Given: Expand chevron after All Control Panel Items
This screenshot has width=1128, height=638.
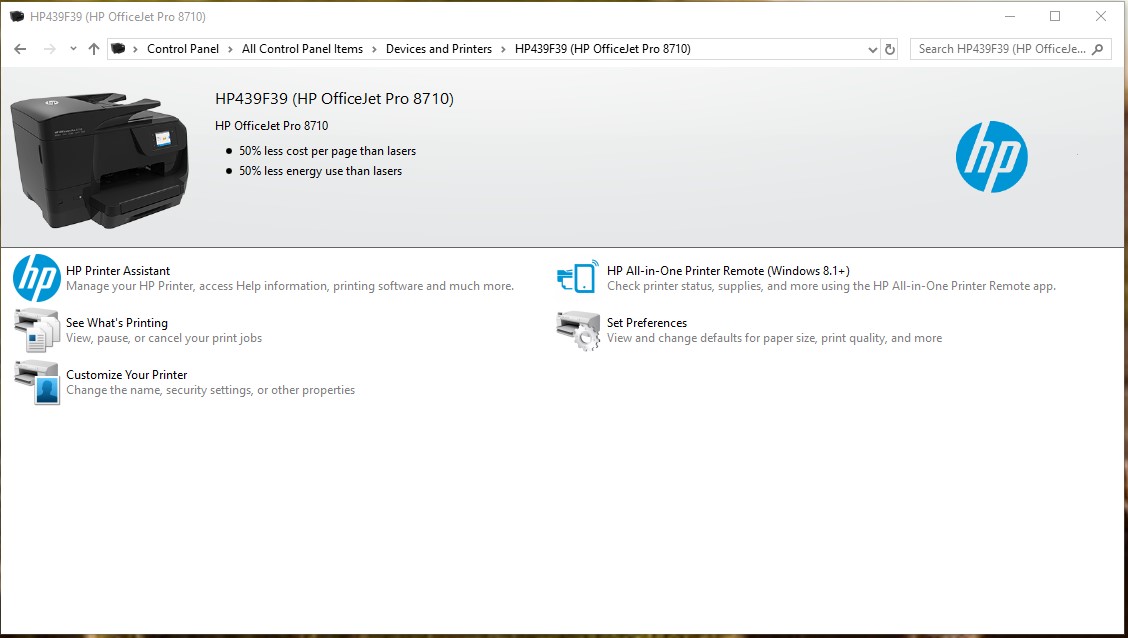Looking at the screenshot, I should 374,49.
